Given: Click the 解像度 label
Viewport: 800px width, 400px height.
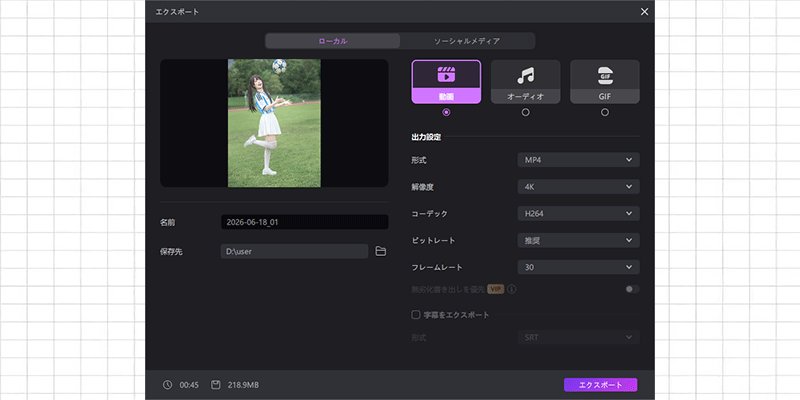Looking at the screenshot, I should click(422, 187).
